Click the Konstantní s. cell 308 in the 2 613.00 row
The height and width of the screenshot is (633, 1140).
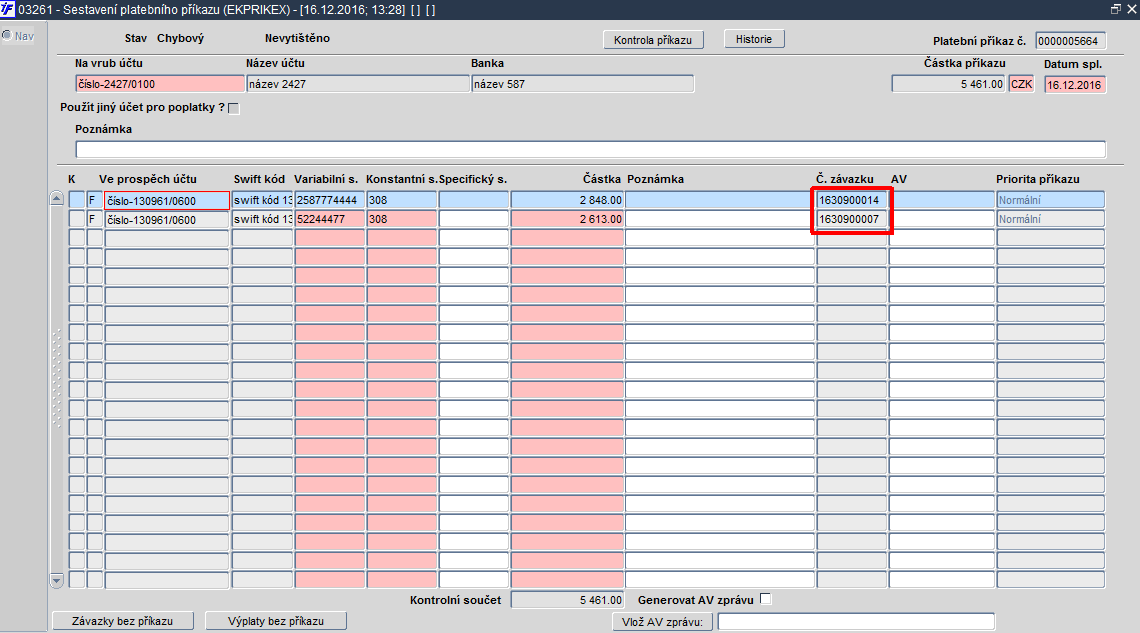(x=401, y=219)
